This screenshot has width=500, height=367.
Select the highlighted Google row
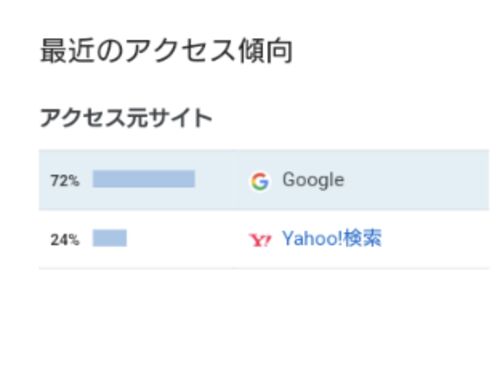coord(264,180)
